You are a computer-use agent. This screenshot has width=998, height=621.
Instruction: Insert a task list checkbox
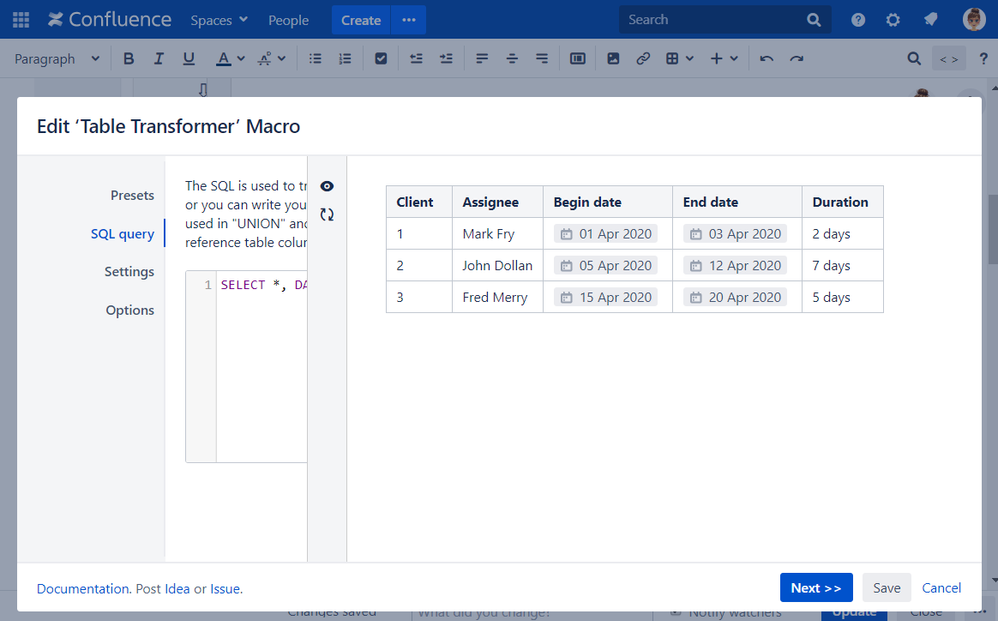[381, 59]
